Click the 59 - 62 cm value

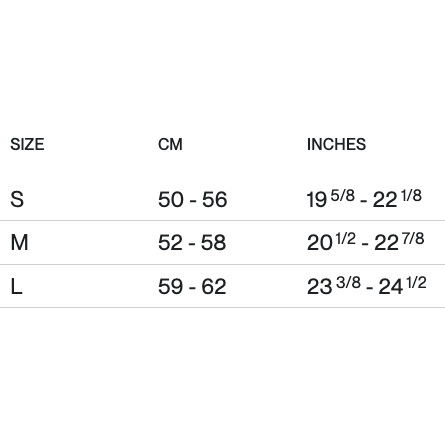pyautogui.click(x=192, y=286)
